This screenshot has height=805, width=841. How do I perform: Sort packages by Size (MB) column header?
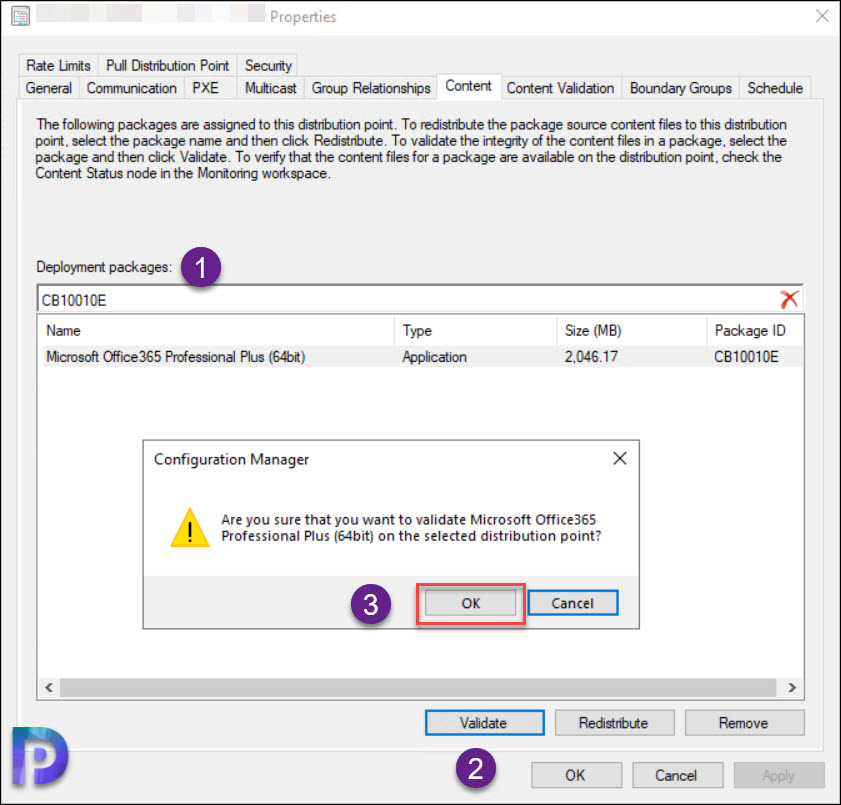632,330
